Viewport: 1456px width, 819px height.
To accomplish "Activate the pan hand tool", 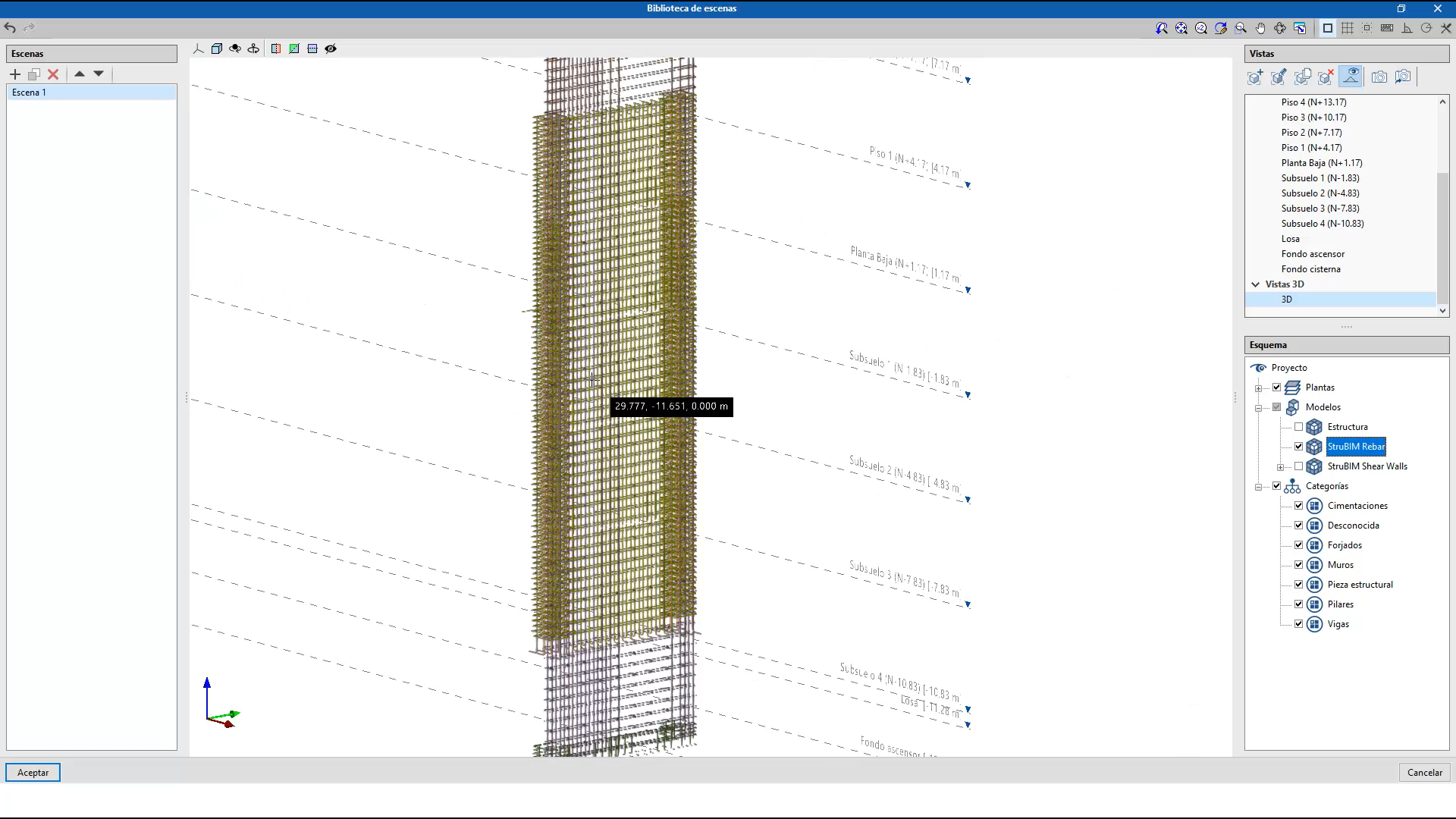I will pos(1260,28).
